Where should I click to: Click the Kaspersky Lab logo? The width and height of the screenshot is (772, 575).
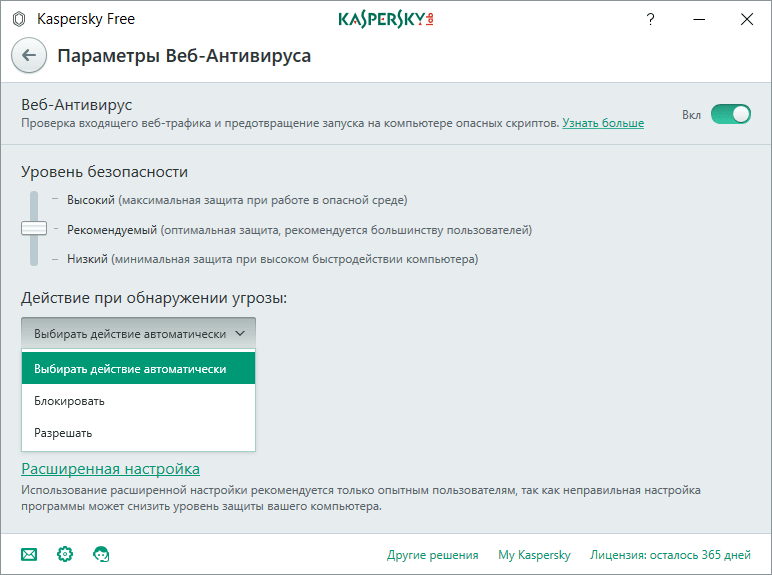(x=386, y=19)
